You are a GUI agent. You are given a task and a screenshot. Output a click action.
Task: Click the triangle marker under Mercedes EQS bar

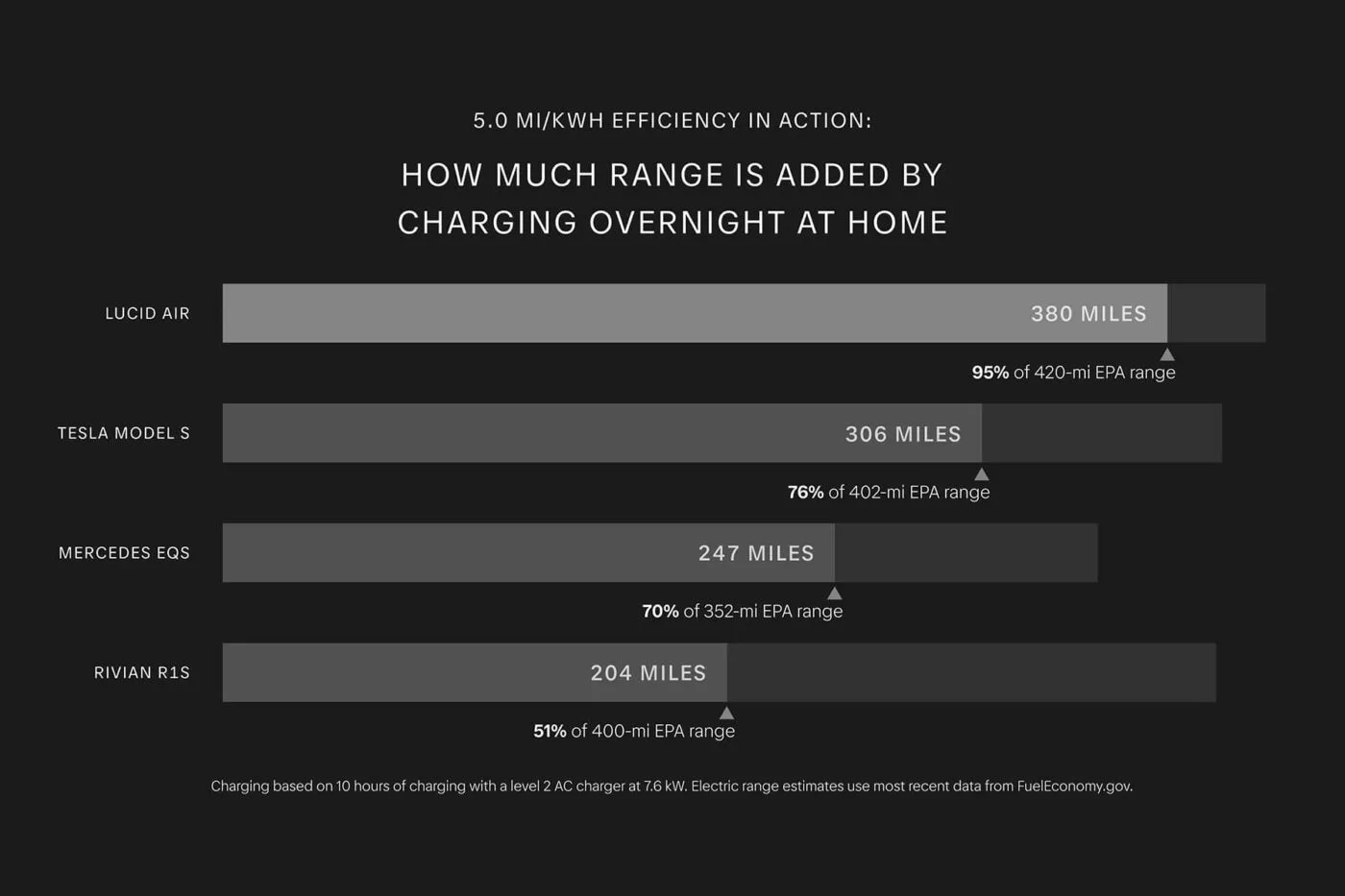pyautogui.click(x=835, y=593)
